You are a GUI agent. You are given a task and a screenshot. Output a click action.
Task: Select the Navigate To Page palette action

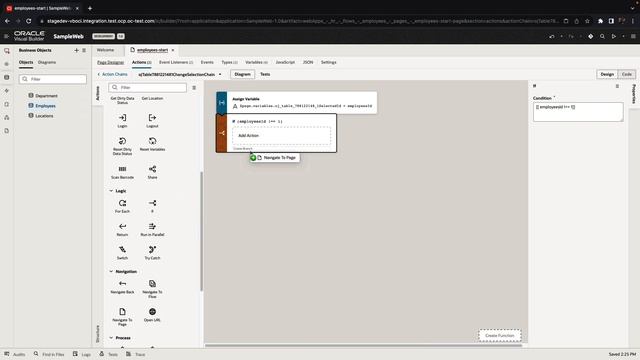click(x=122, y=317)
